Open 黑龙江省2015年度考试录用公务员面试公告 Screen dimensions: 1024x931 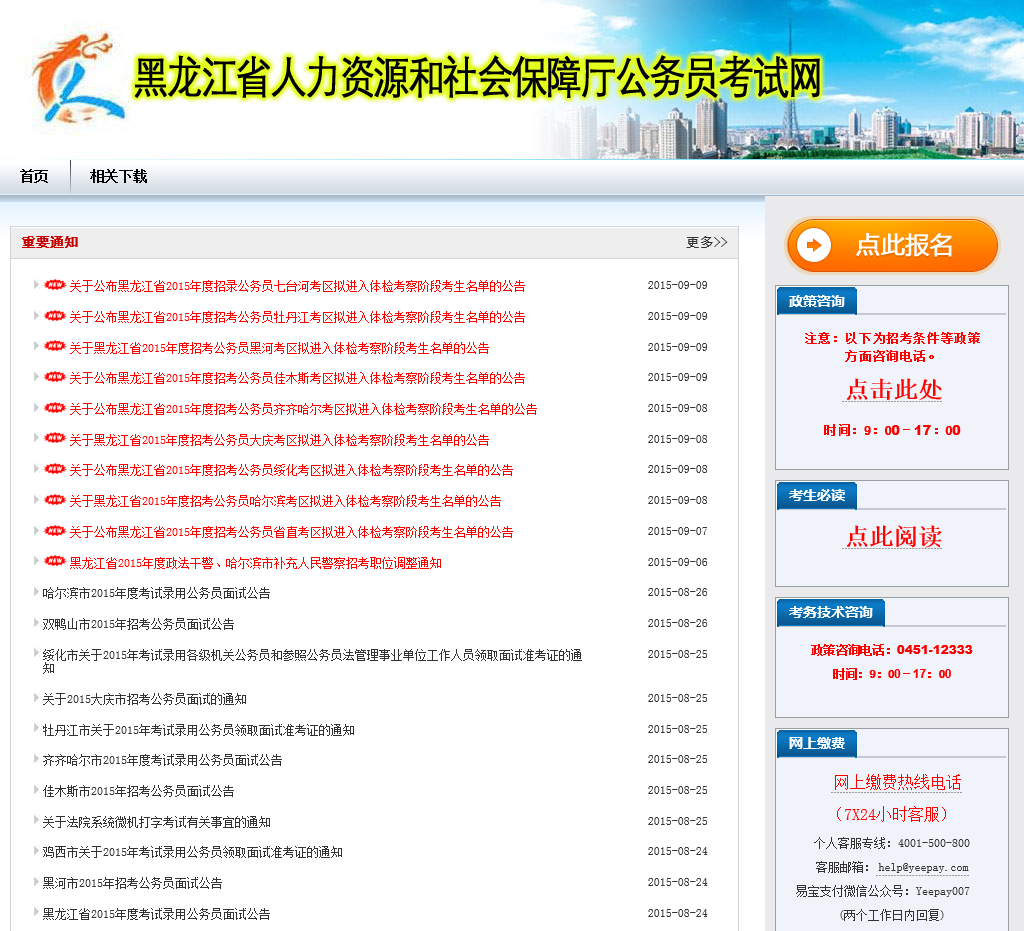(x=156, y=914)
